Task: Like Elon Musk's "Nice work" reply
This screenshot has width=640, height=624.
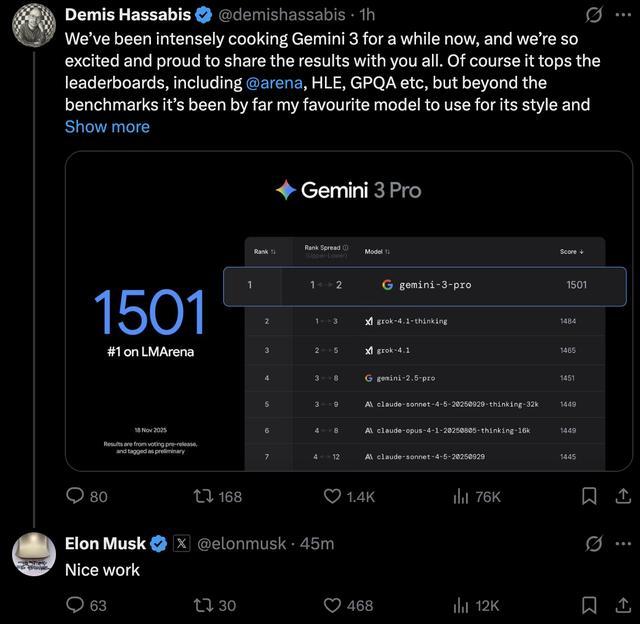Action: click(x=334, y=604)
